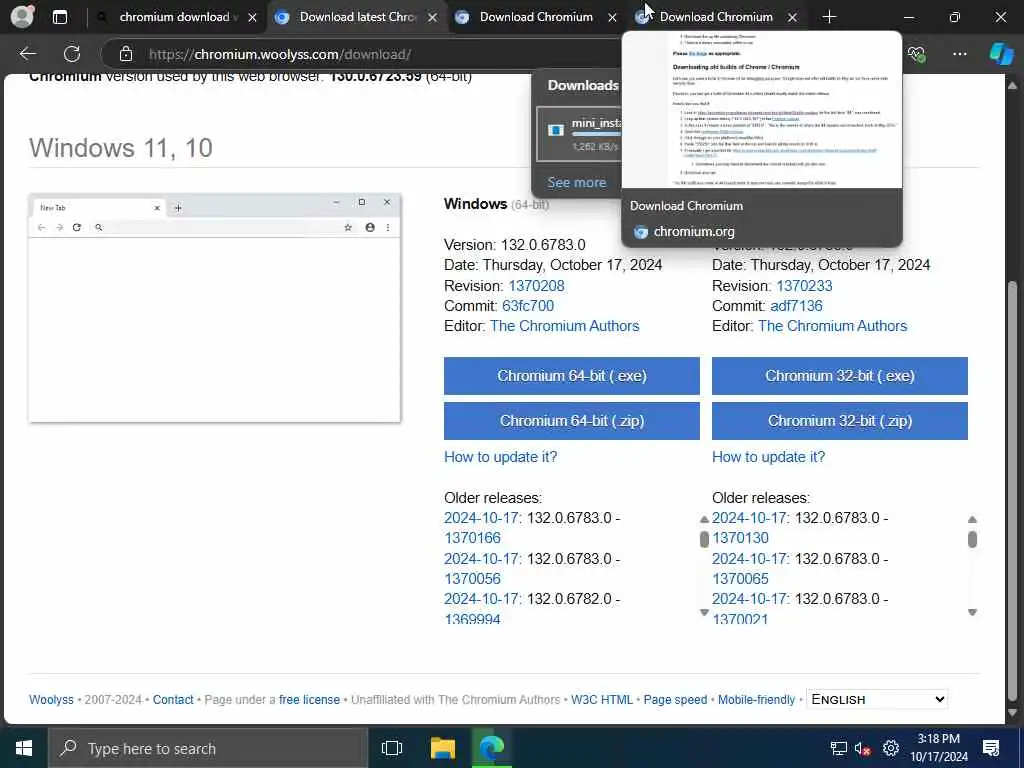Viewport: 1024px width, 768px height.
Task: Open older release 1370056
Action: click(472, 579)
